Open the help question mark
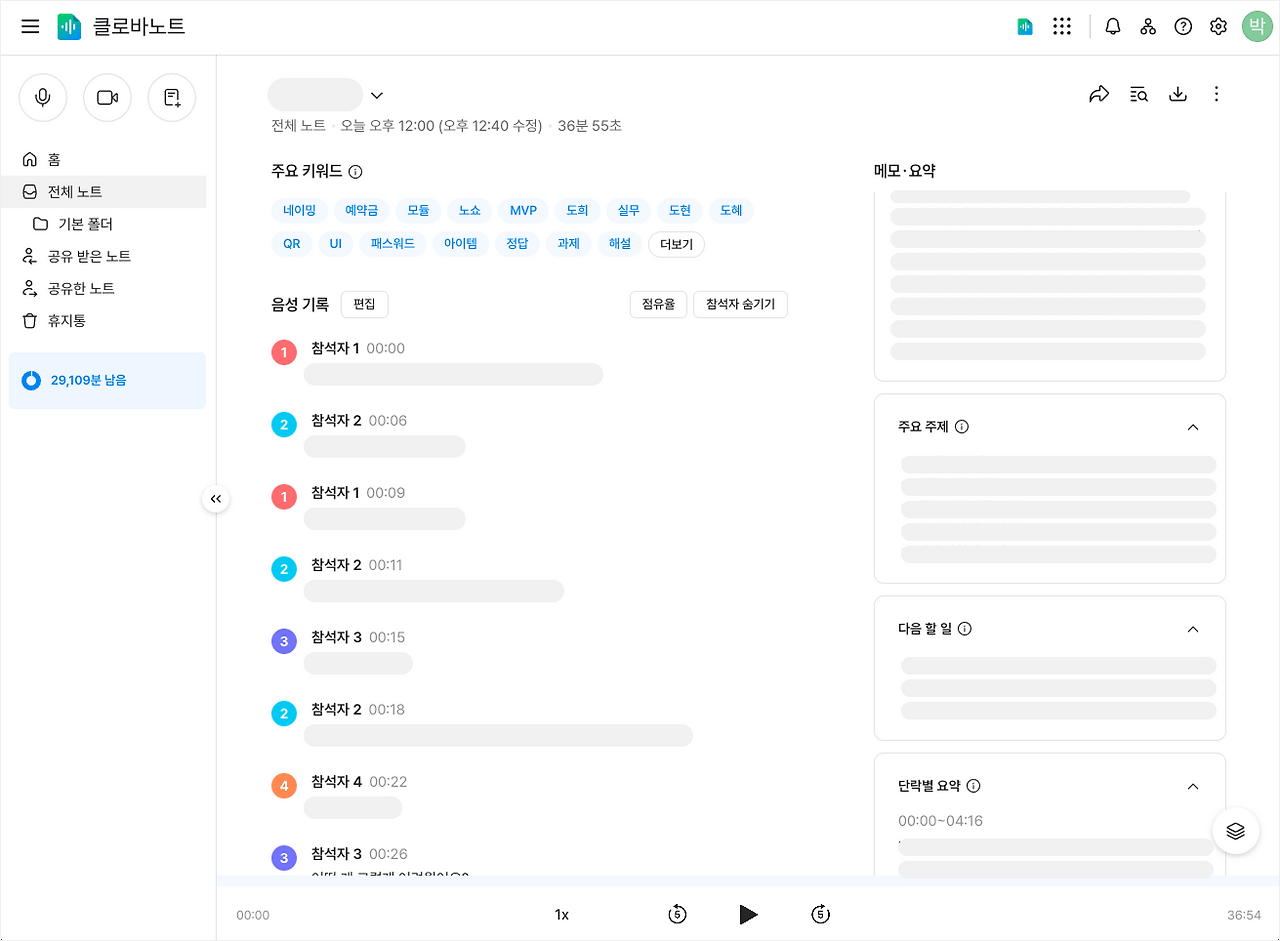 [1183, 27]
